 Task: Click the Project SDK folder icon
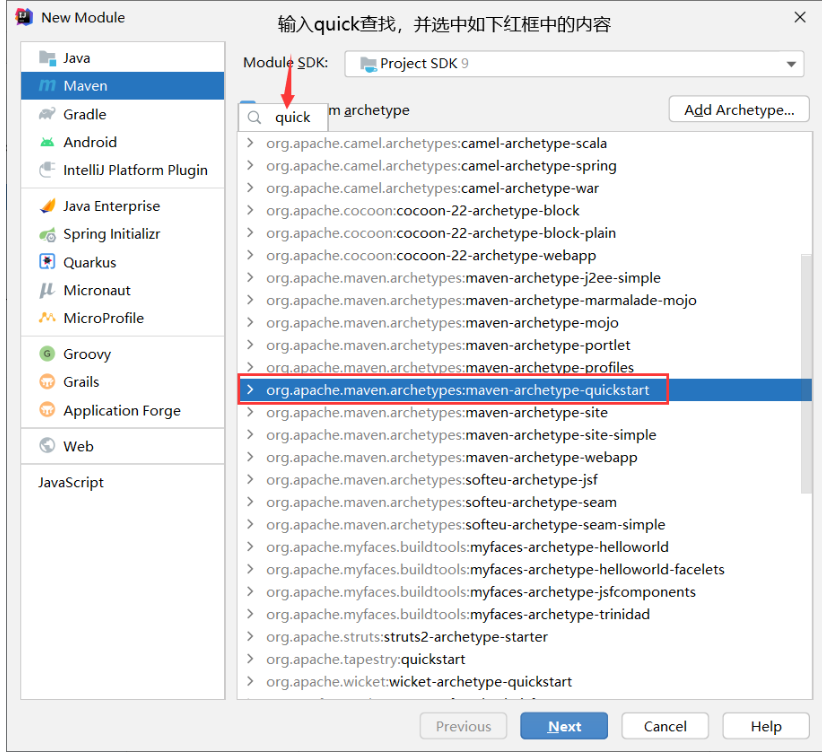[368, 64]
